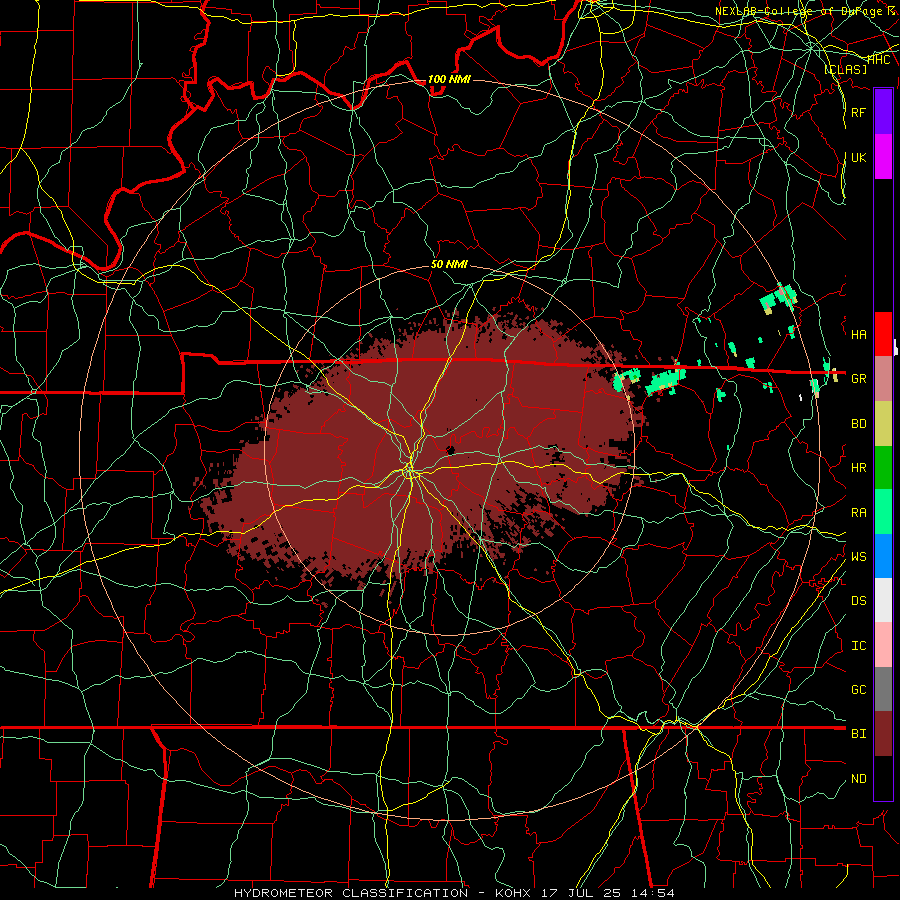Click the UK magenta legend swatch
900x900 pixels.
coord(883,157)
